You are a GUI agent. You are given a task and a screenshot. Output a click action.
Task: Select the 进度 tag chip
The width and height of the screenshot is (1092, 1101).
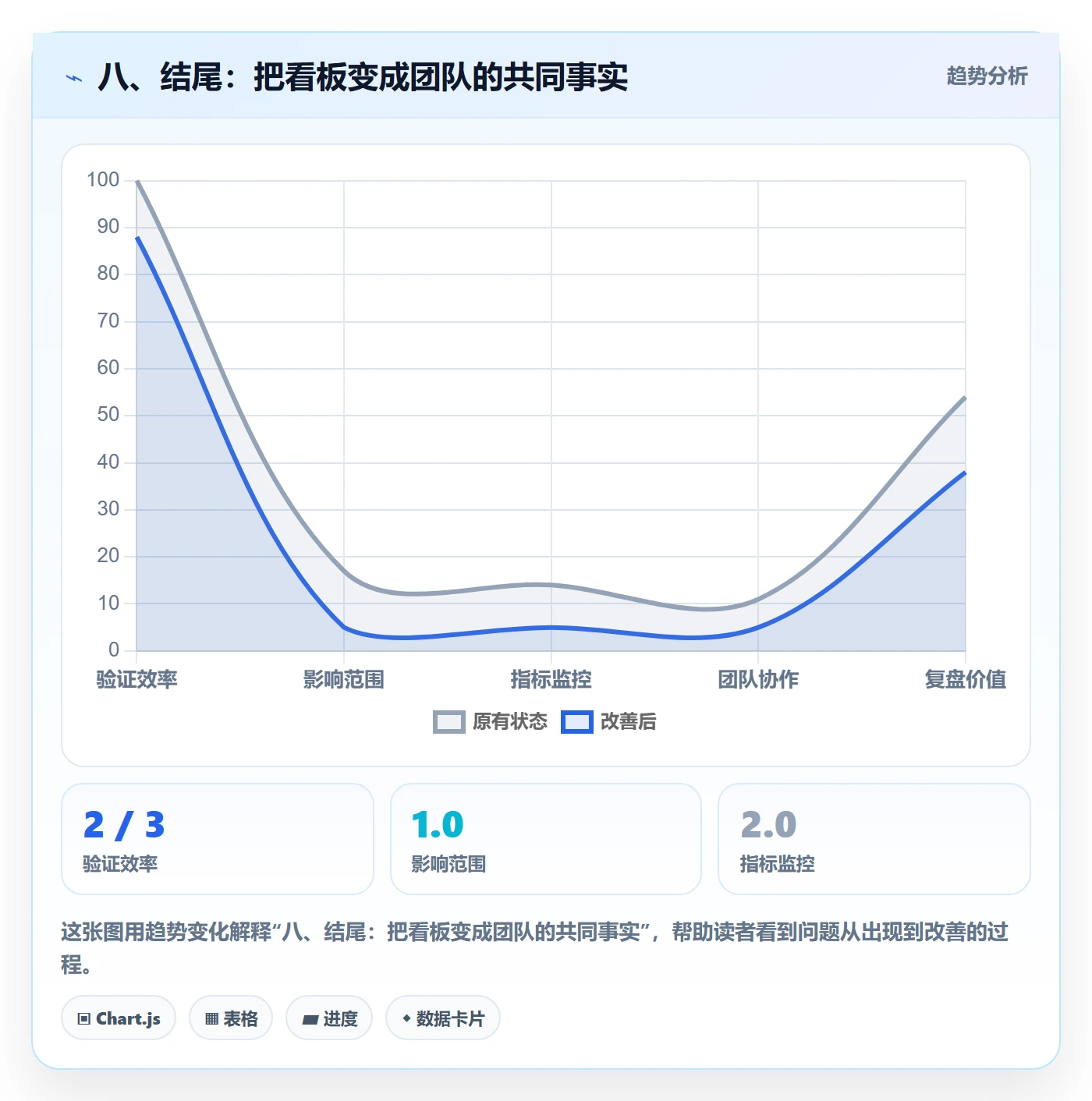click(329, 1018)
